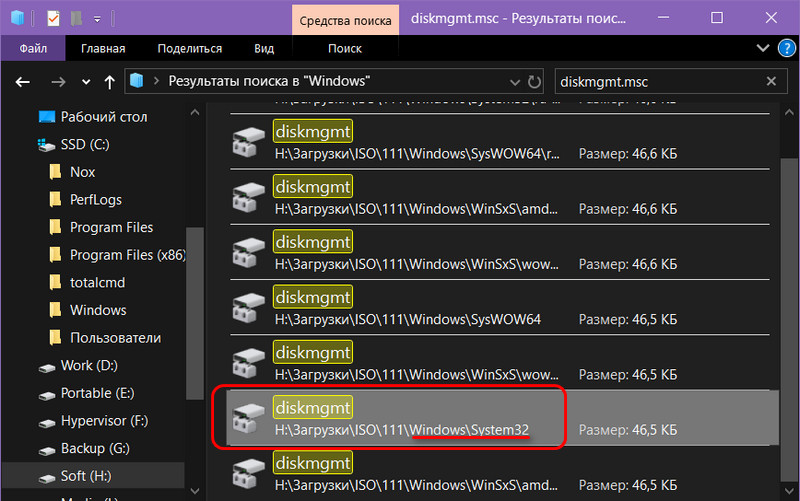Image resolution: width=800 pixels, height=501 pixels.
Task: Click the Work (D:) drive icon
Action: point(46,368)
